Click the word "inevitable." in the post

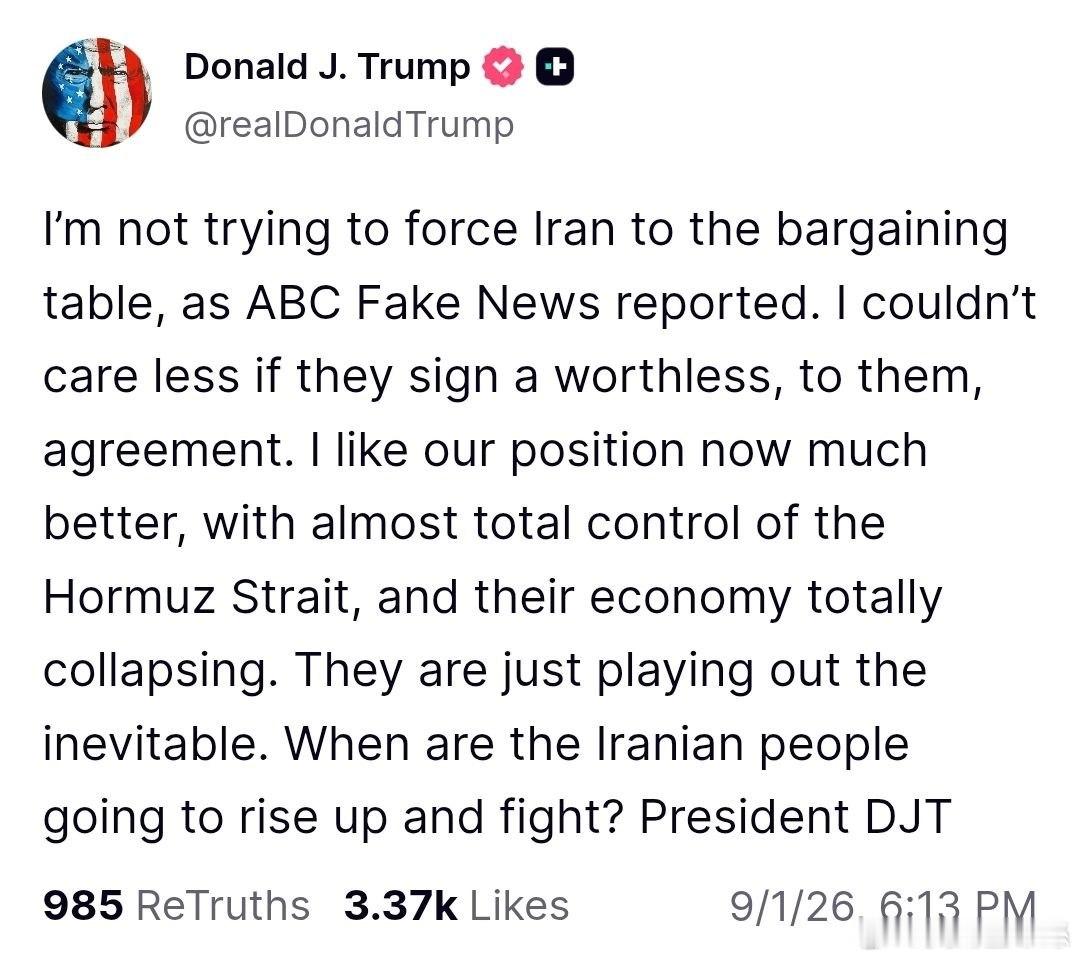tap(156, 744)
